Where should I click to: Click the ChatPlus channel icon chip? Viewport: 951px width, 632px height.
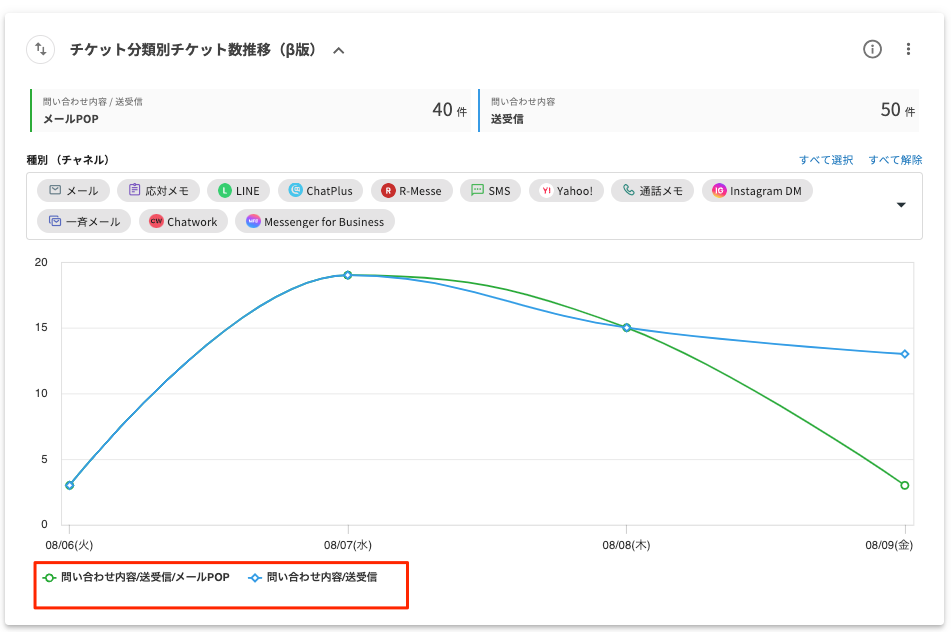point(320,191)
